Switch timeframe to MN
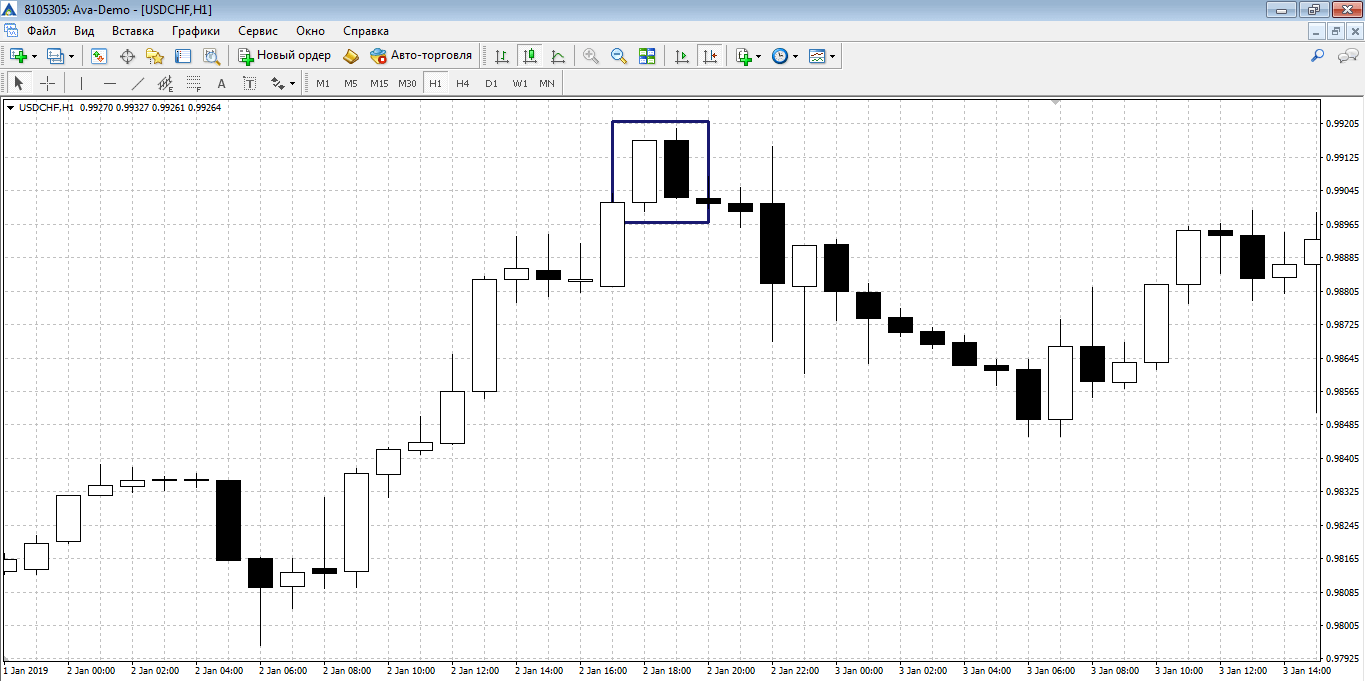Screen dimensions: 1365x681 (547, 83)
